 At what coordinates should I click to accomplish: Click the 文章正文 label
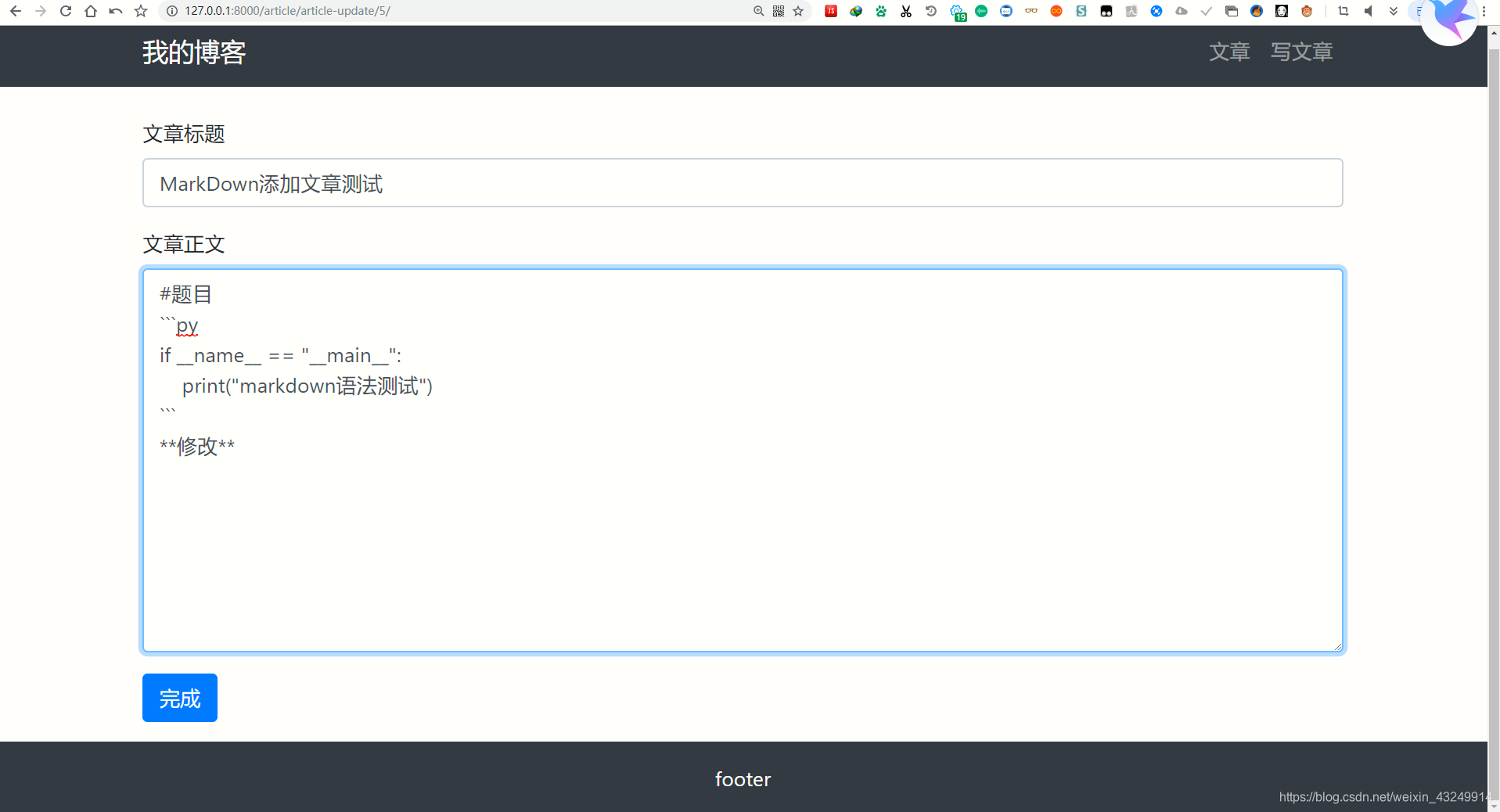(x=184, y=245)
